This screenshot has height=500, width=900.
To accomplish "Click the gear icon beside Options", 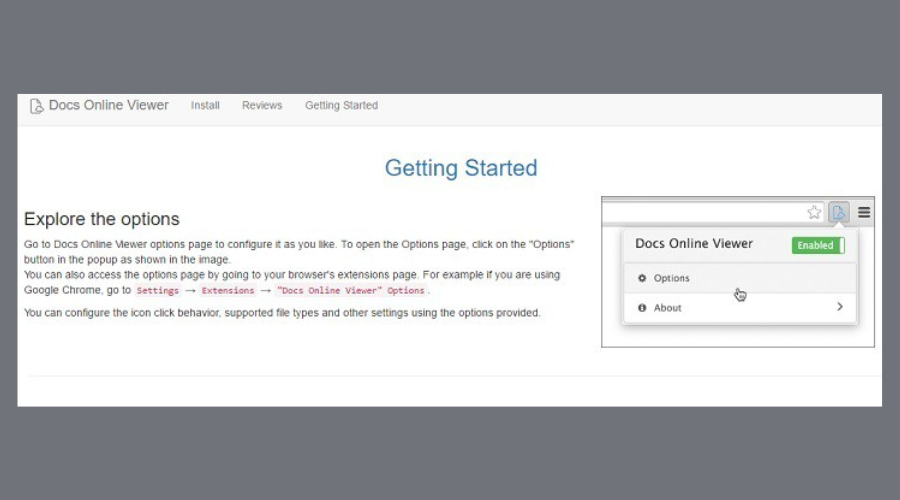I will point(642,278).
